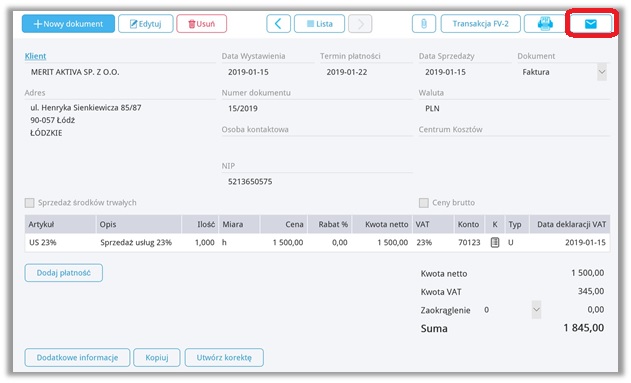The width and height of the screenshot is (631, 383).
Task: Click Artykuł column header
Action: click(60, 224)
